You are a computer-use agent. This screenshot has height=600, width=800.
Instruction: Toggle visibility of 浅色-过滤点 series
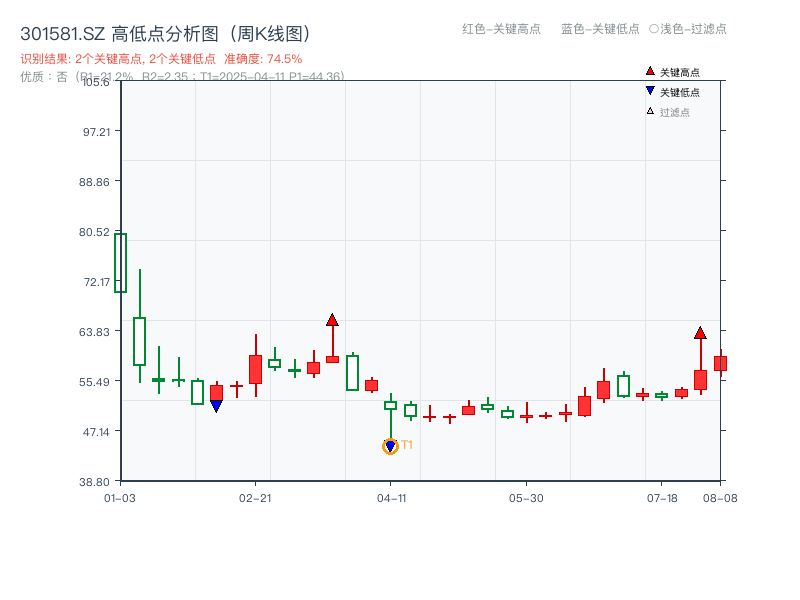[x=692, y=29]
